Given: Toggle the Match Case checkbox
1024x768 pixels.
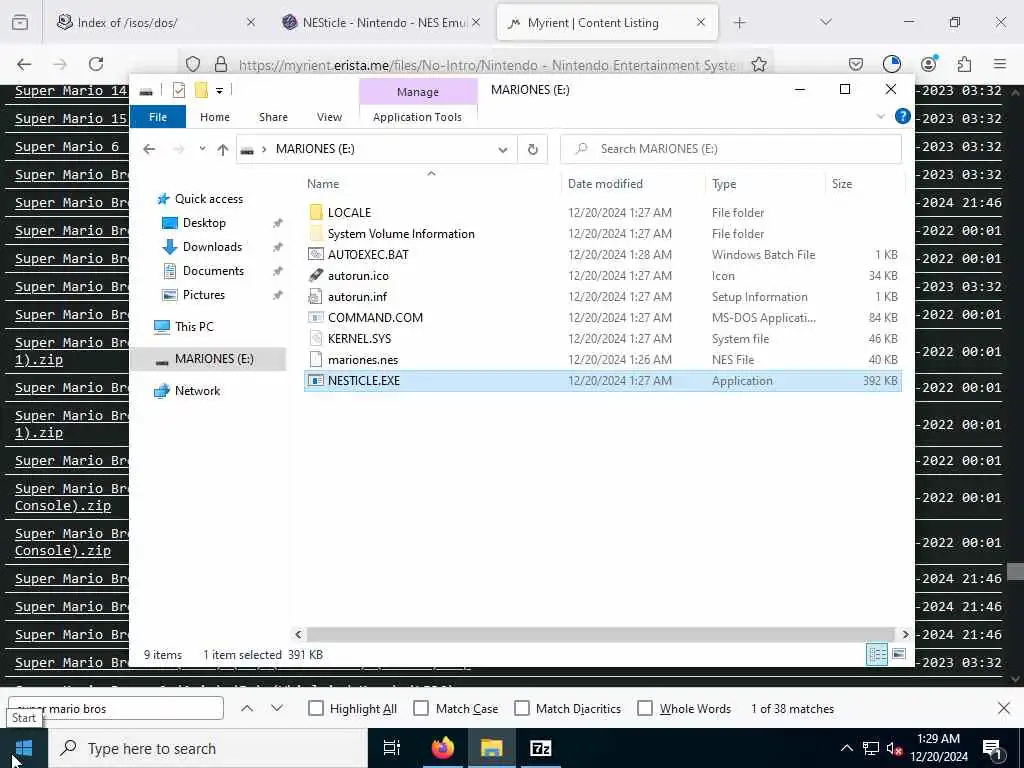Looking at the screenshot, I should pyautogui.click(x=421, y=709).
